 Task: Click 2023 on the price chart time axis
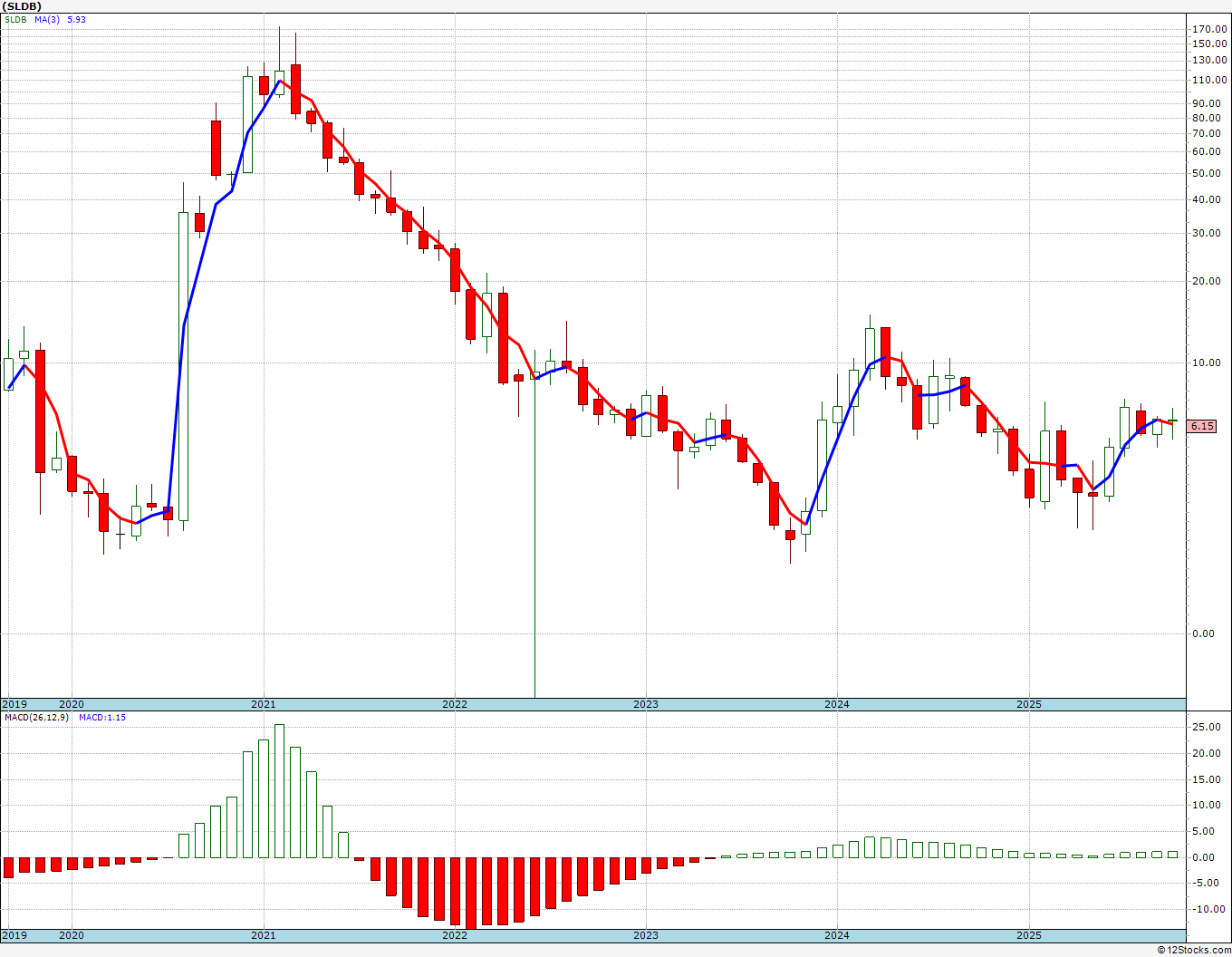pyautogui.click(x=645, y=704)
